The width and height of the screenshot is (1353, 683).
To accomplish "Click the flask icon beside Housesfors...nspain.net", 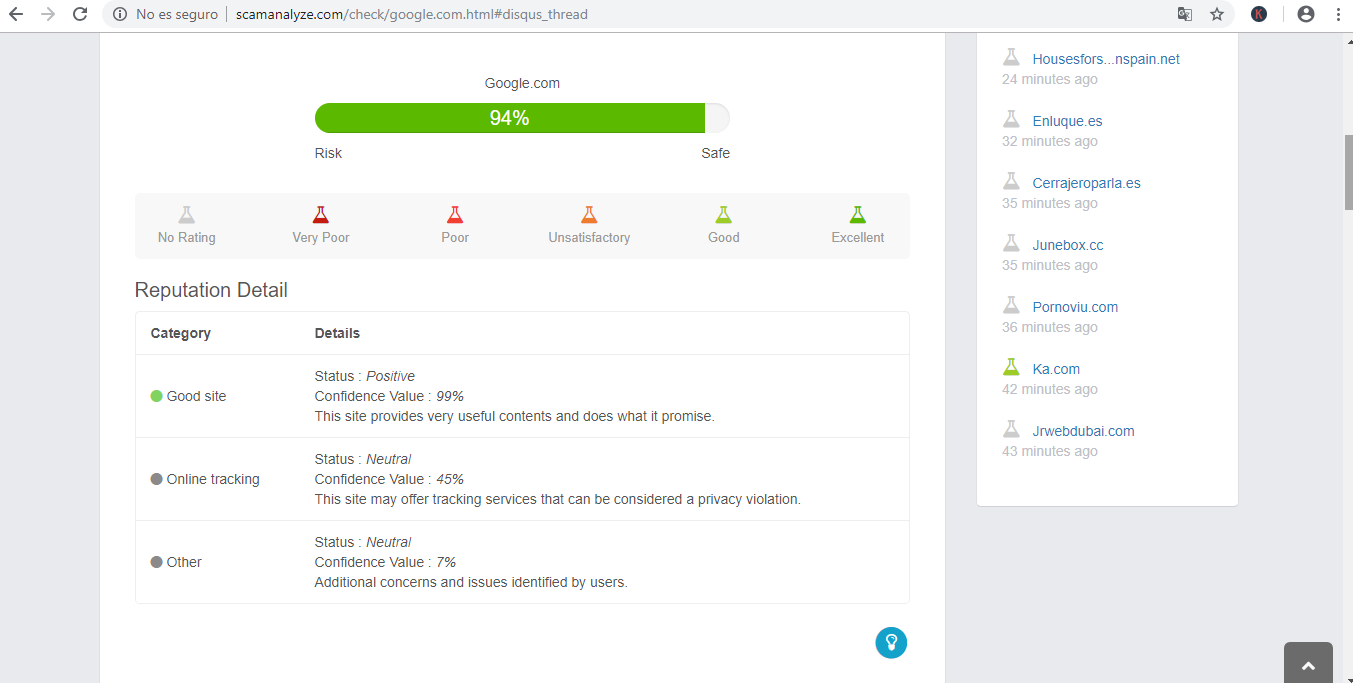I will (x=1012, y=58).
